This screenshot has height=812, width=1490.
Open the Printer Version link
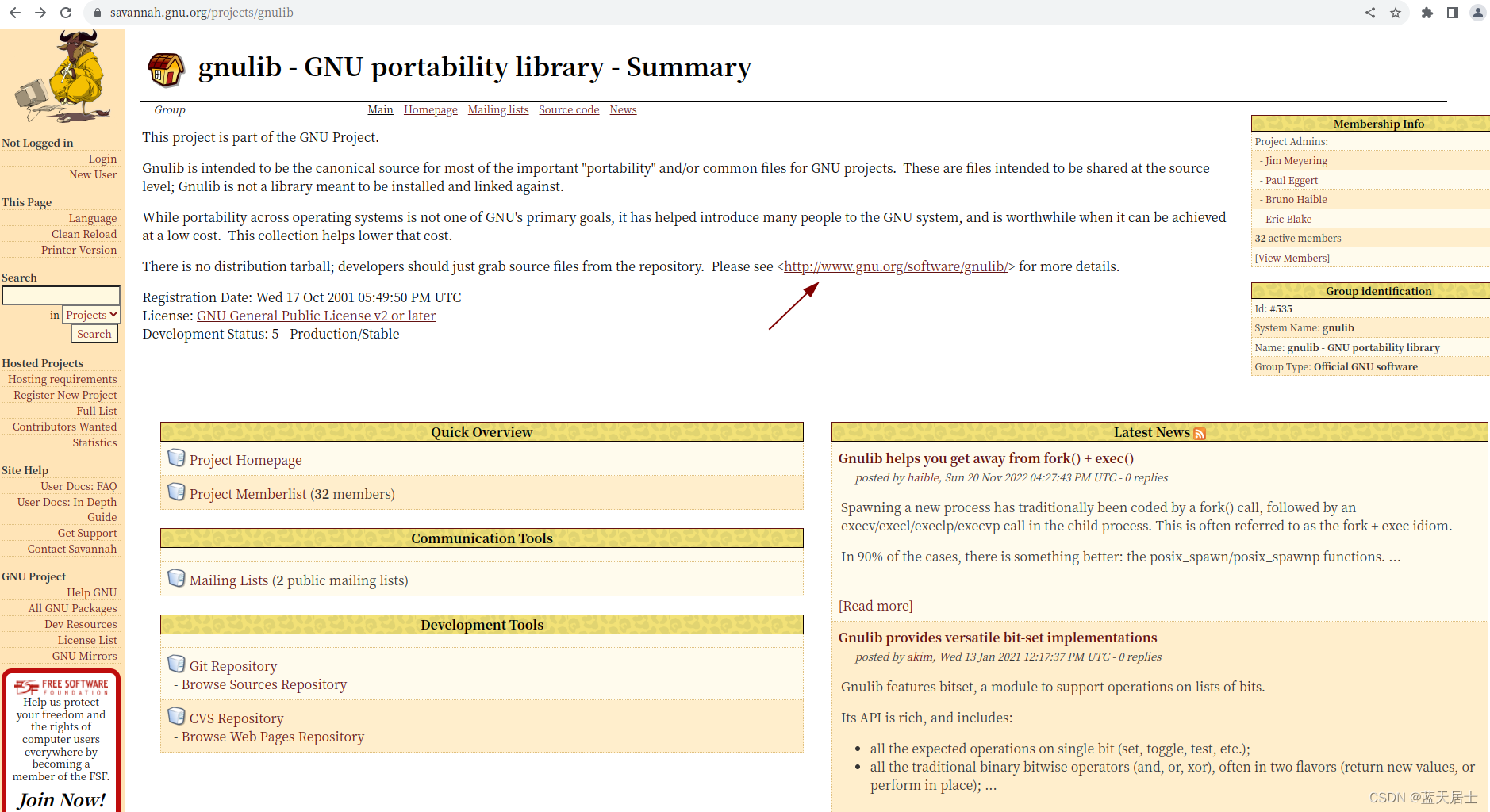(79, 250)
